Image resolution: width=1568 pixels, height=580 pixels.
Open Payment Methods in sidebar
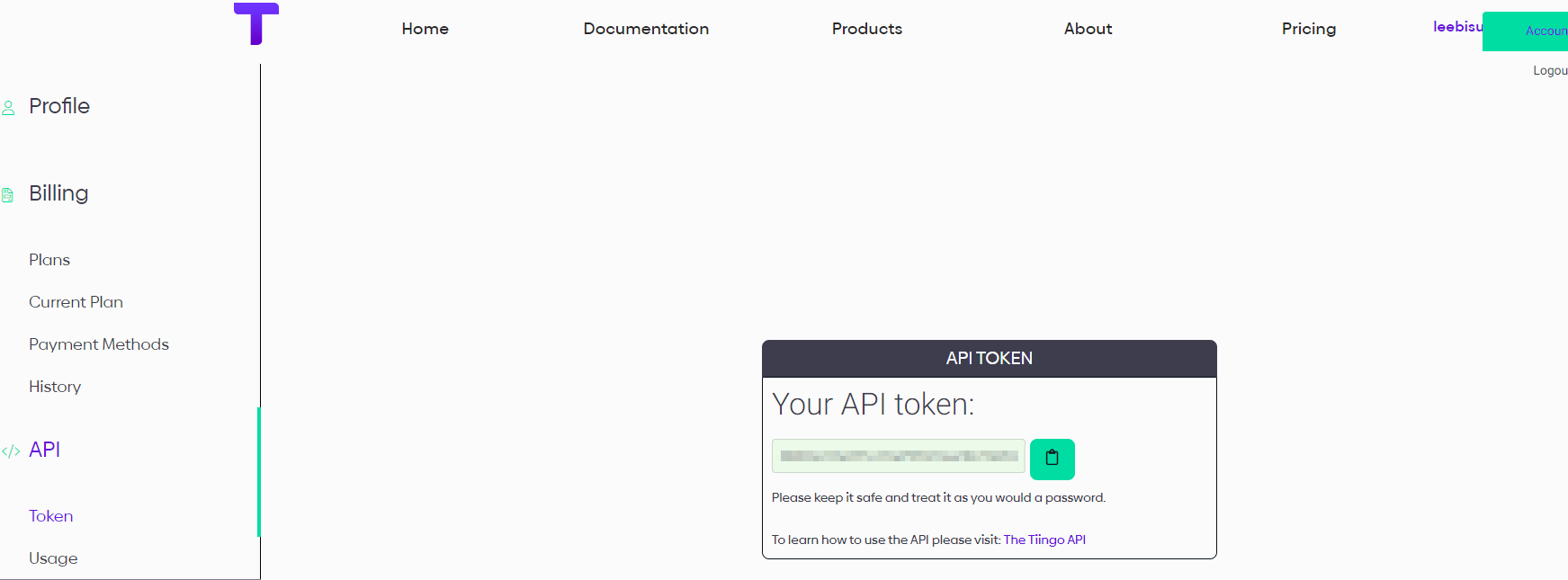coord(99,344)
